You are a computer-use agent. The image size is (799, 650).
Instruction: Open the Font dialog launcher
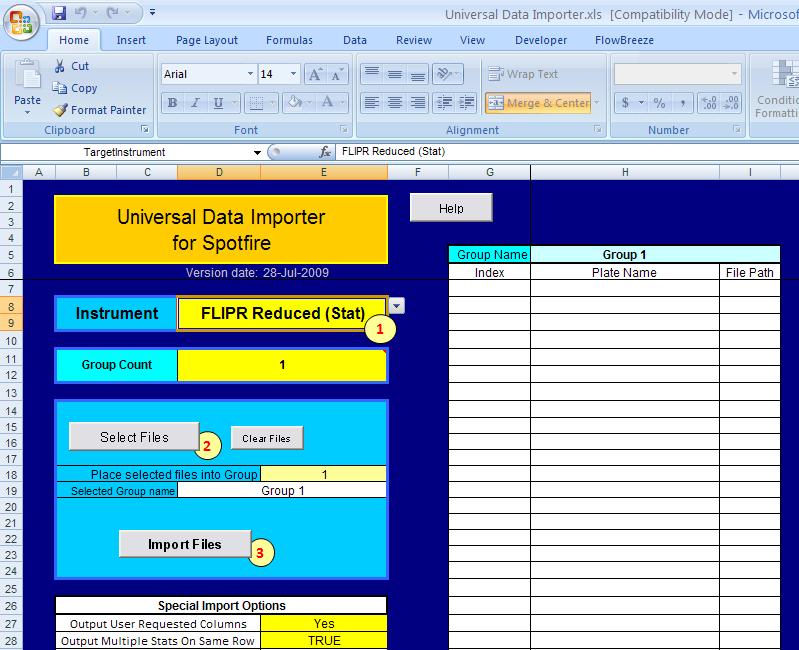tap(344, 129)
